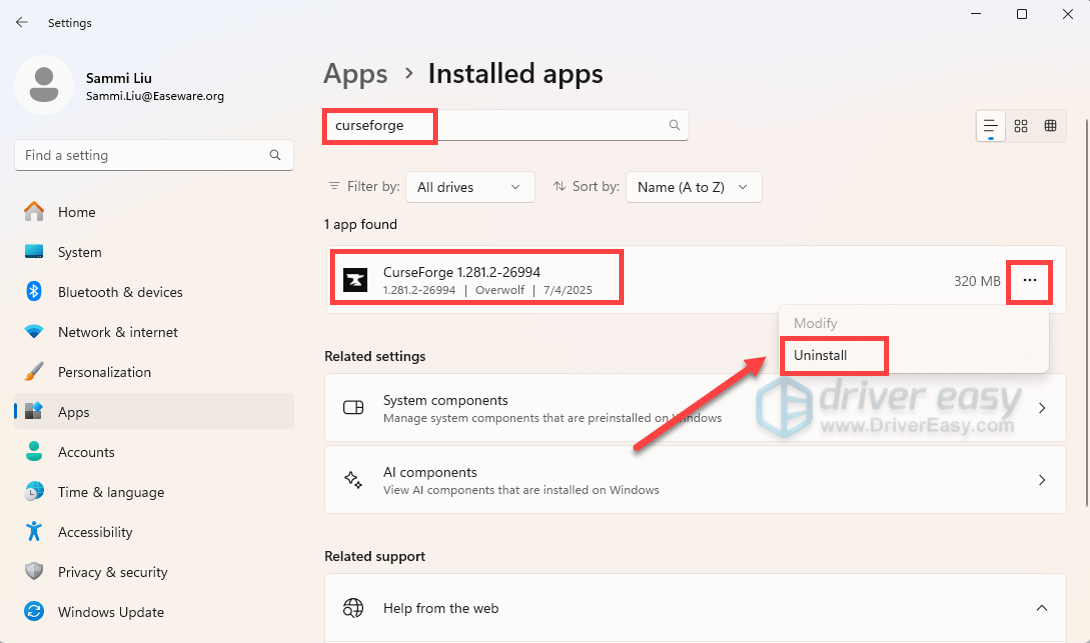Open Bluetooth & devices settings
The height and width of the screenshot is (643, 1090).
154,292
